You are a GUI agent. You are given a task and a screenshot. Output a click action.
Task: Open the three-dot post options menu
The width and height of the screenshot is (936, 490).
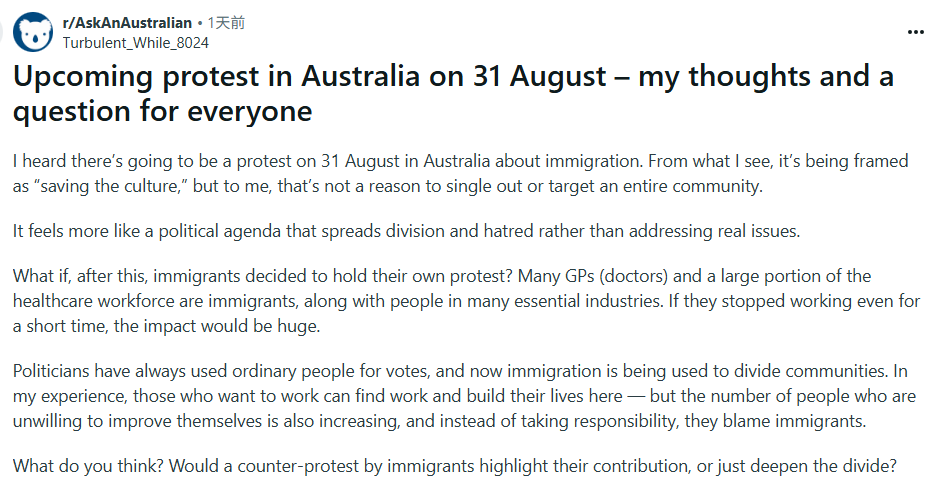[x=915, y=32]
